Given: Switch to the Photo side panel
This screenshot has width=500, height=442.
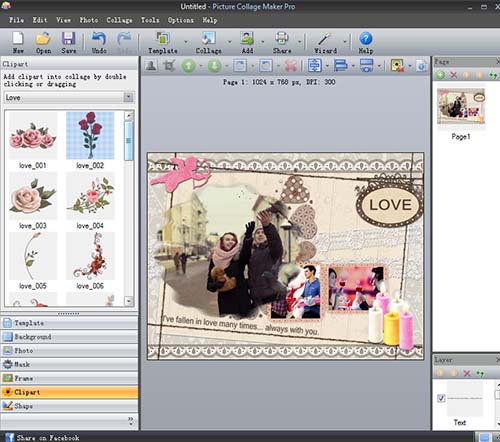Looking at the screenshot, I should (69, 351).
